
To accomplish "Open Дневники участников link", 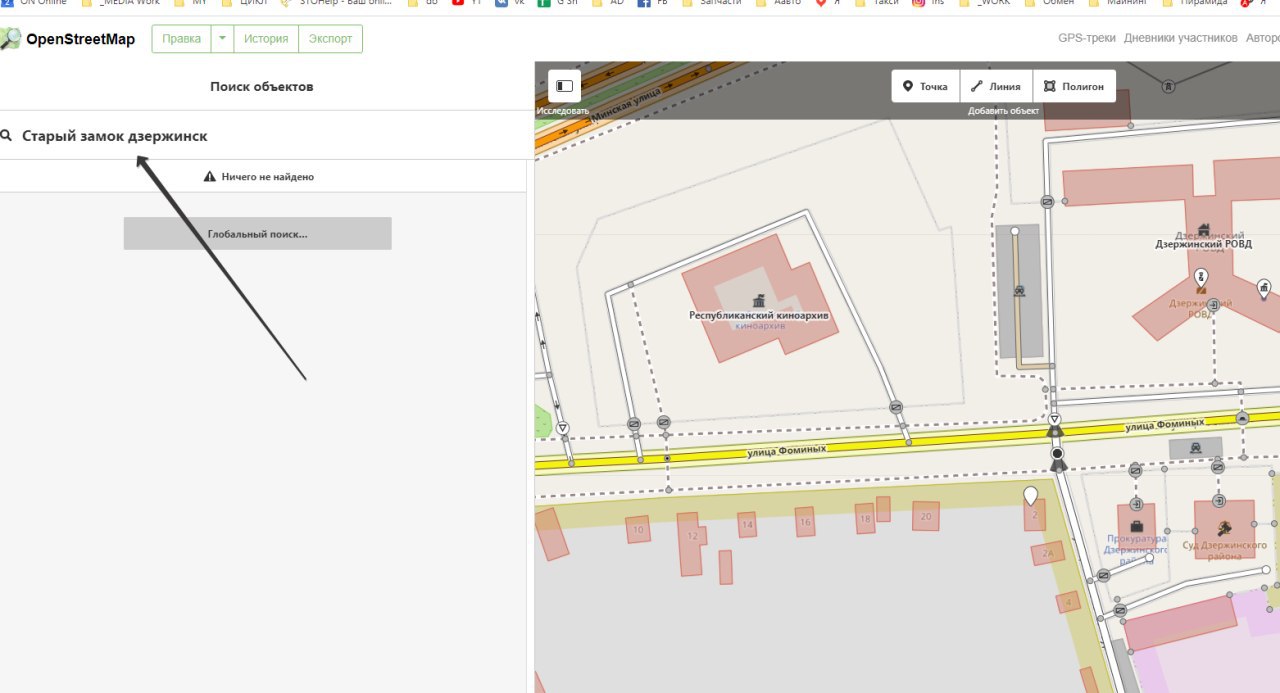I will coord(1180,39).
